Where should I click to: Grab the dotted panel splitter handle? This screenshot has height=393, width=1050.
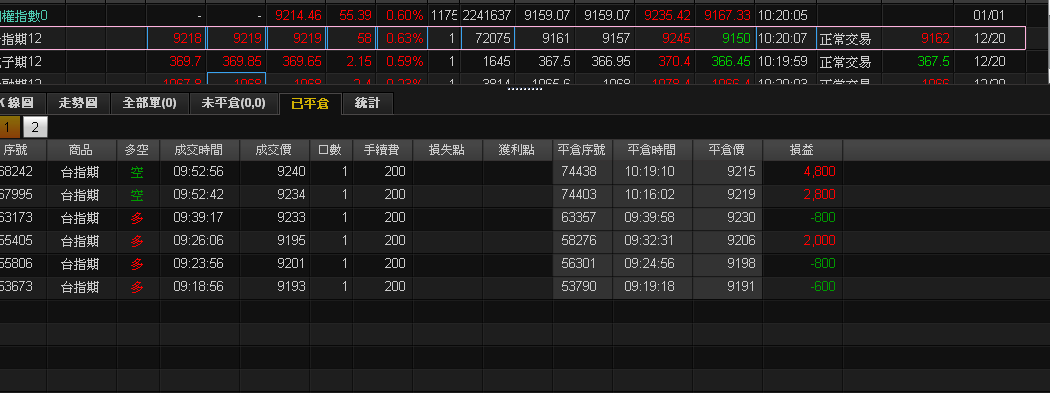pos(524,88)
